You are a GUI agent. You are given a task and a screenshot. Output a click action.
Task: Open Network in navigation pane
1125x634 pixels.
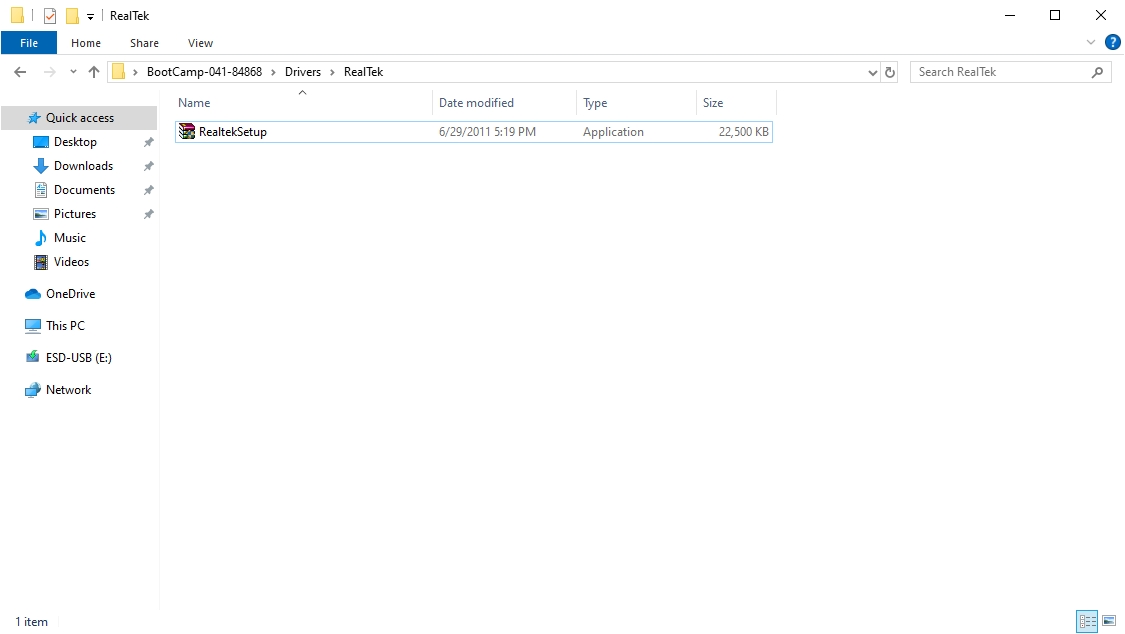(x=68, y=390)
